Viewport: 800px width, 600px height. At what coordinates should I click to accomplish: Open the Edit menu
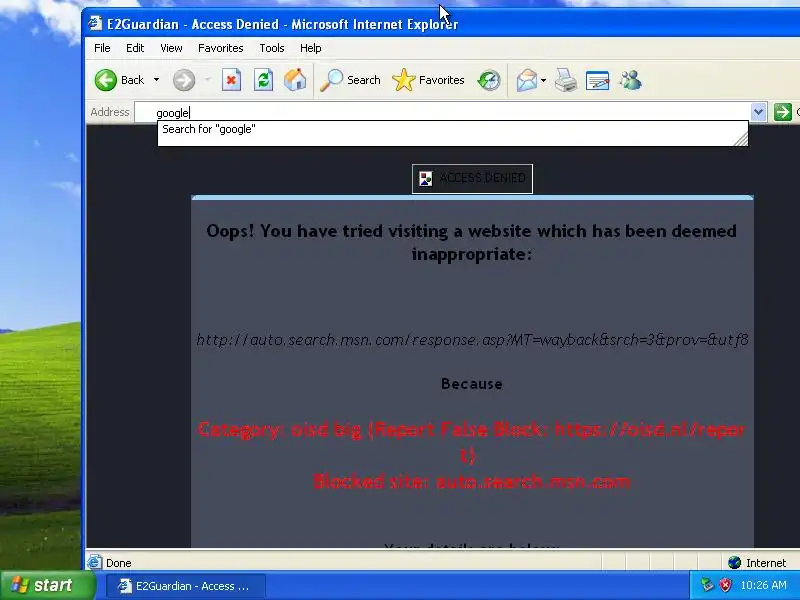coord(135,48)
